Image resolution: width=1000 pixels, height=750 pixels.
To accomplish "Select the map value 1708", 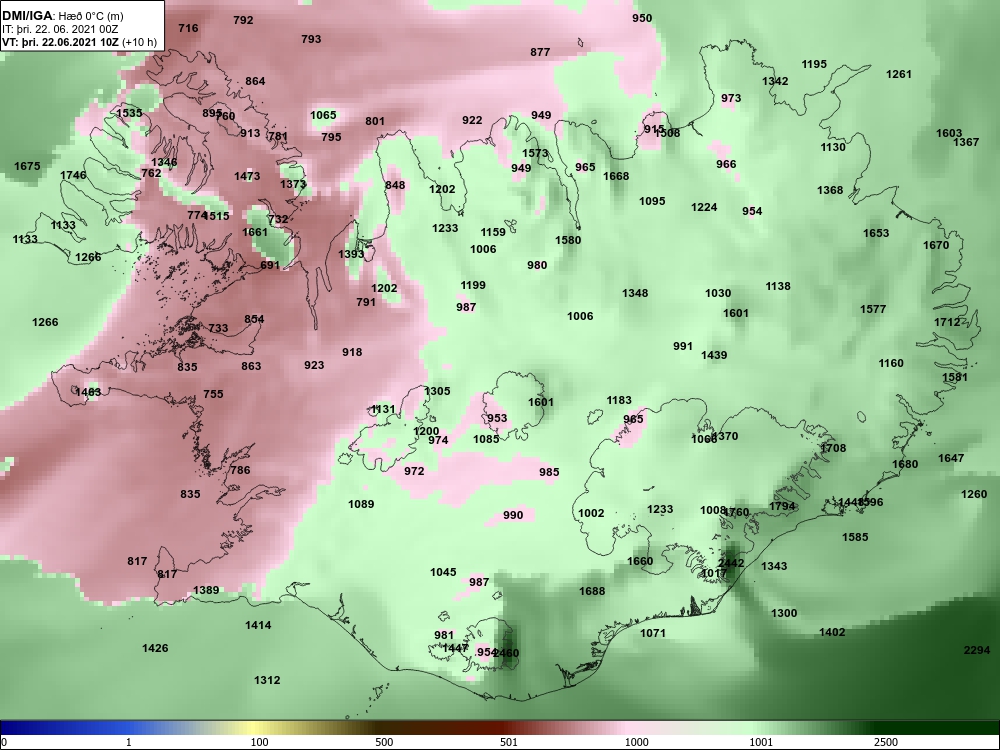I will 833,448.
